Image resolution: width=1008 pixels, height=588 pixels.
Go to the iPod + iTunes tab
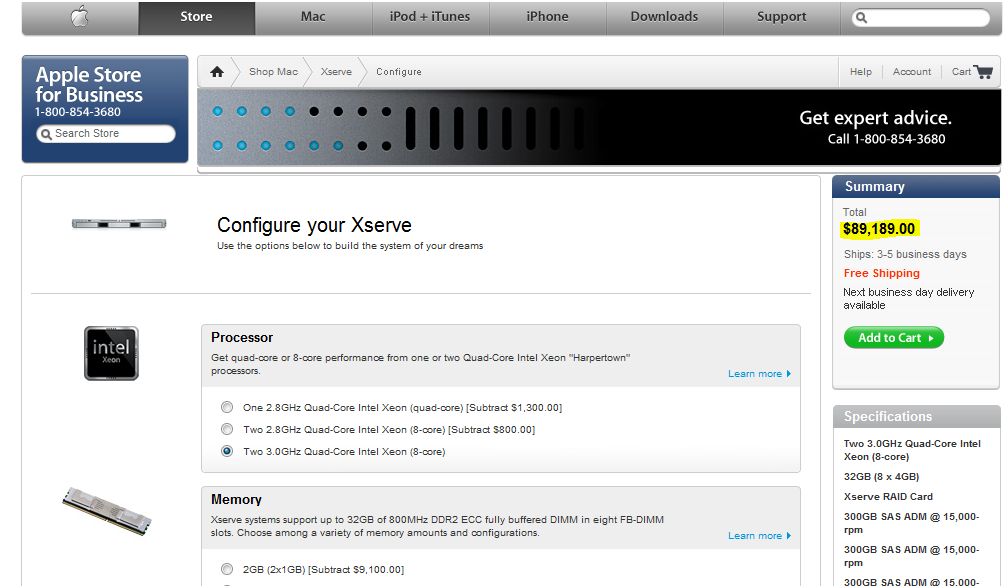point(430,17)
